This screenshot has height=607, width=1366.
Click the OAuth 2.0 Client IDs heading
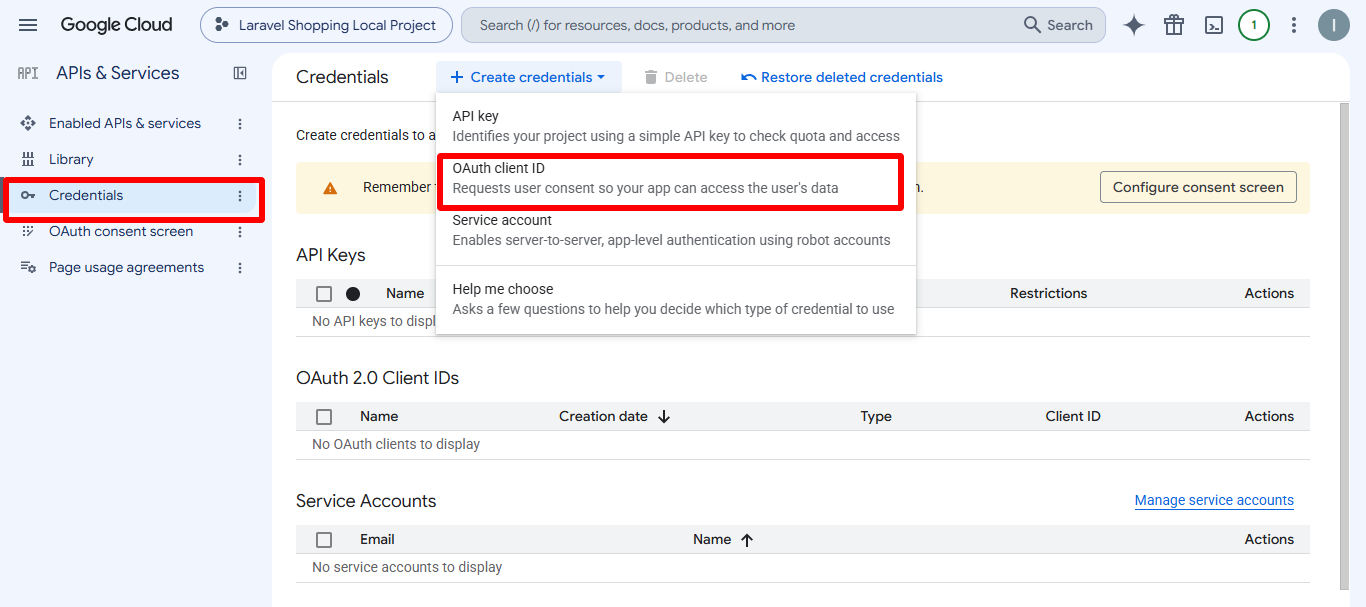(378, 378)
